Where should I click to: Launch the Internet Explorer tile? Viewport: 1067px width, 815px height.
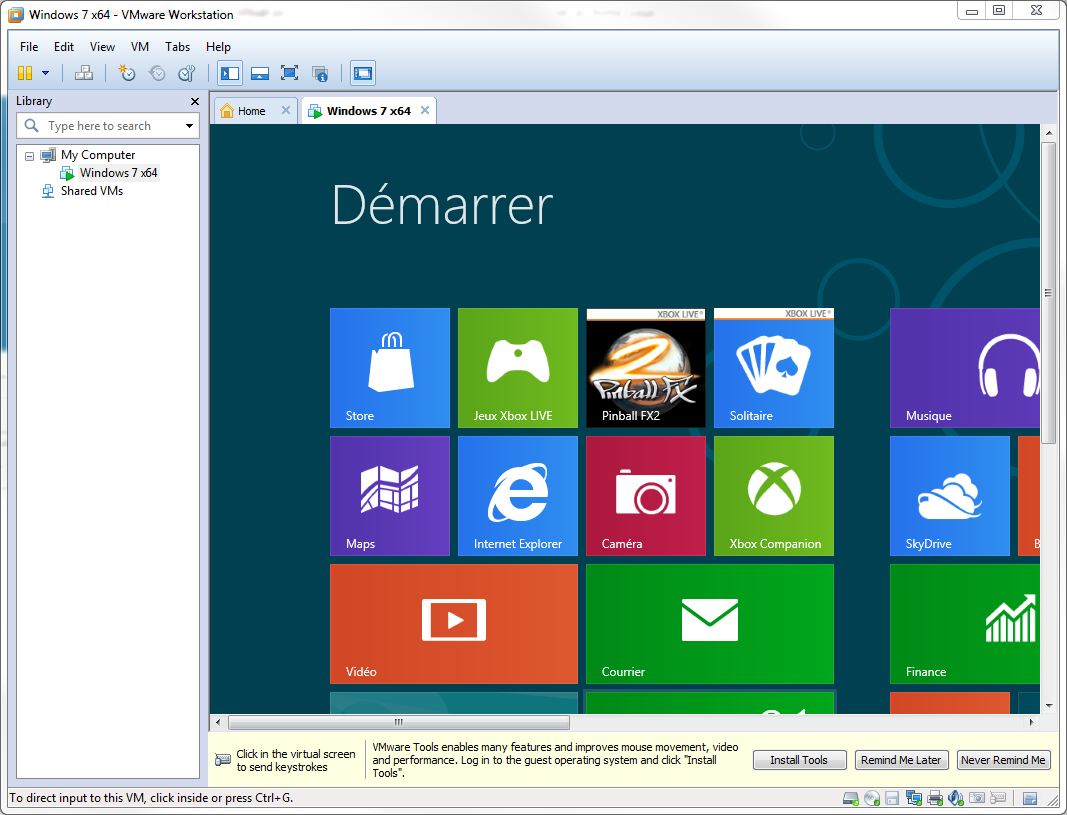coord(518,496)
